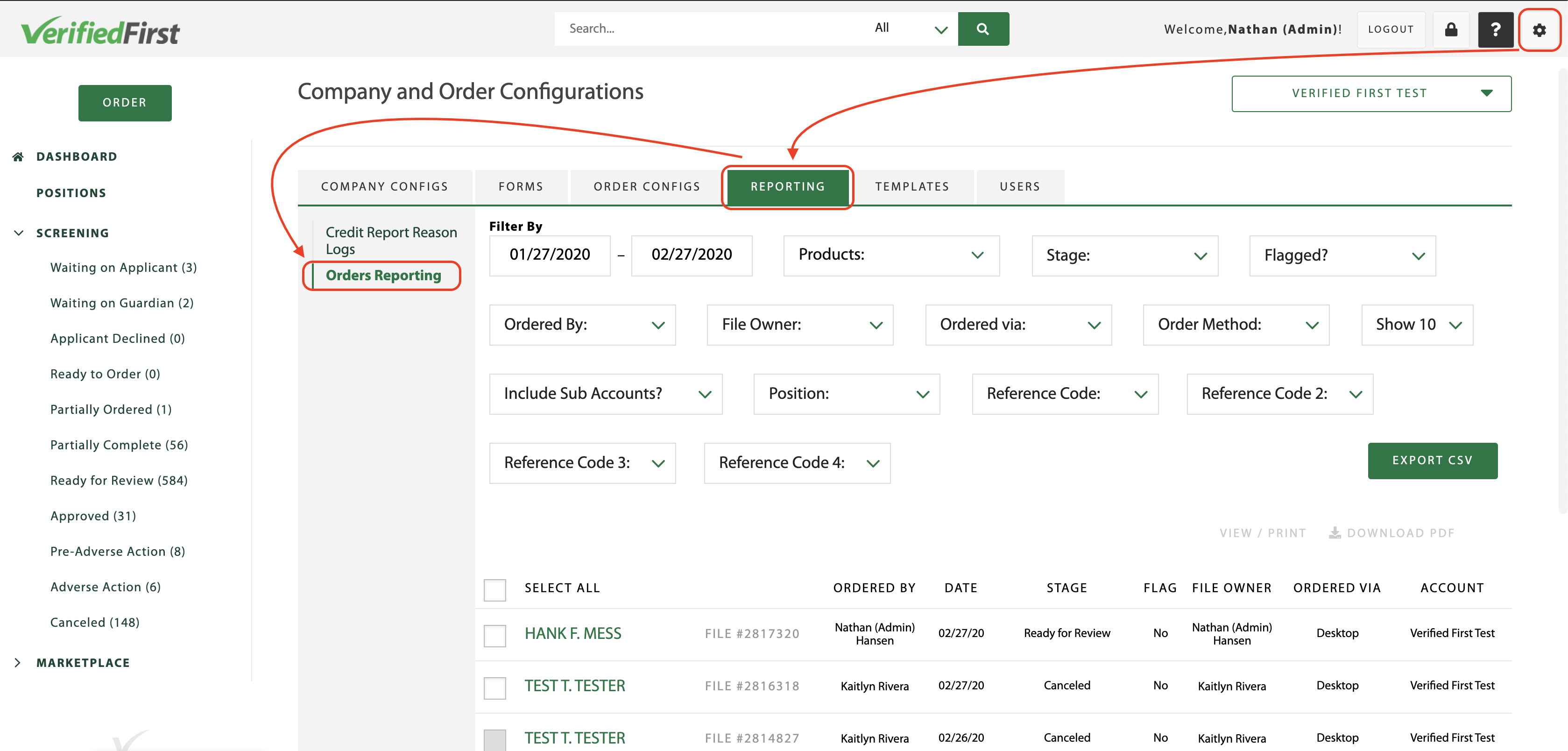Screen dimensions: 1568x751
Task: Open the Flagged? filter dropdown
Action: pyautogui.click(x=1342, y=255)
